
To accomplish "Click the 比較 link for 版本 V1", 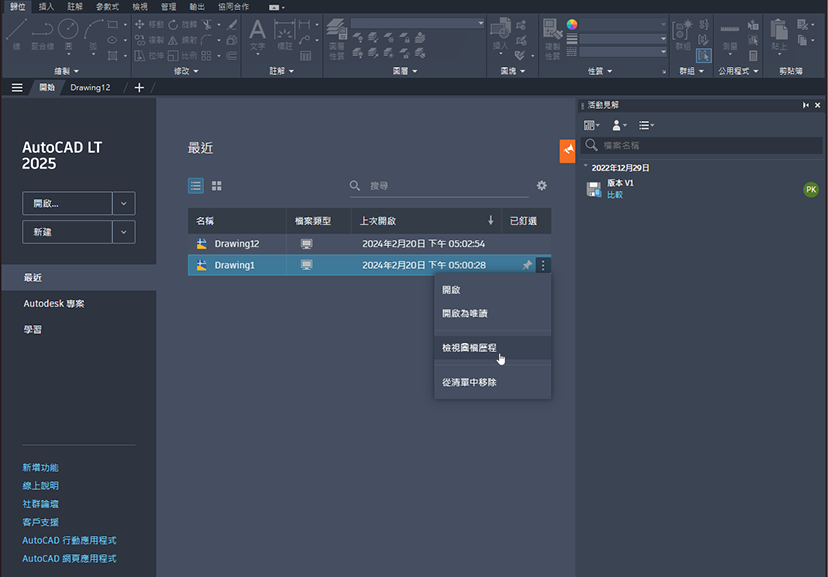I will (615, 195).
